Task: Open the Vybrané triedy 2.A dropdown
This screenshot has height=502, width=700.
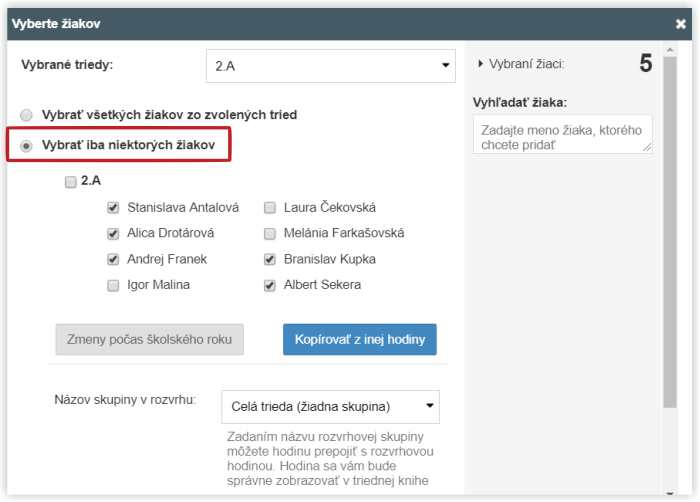Action: [x=331, y=66]
